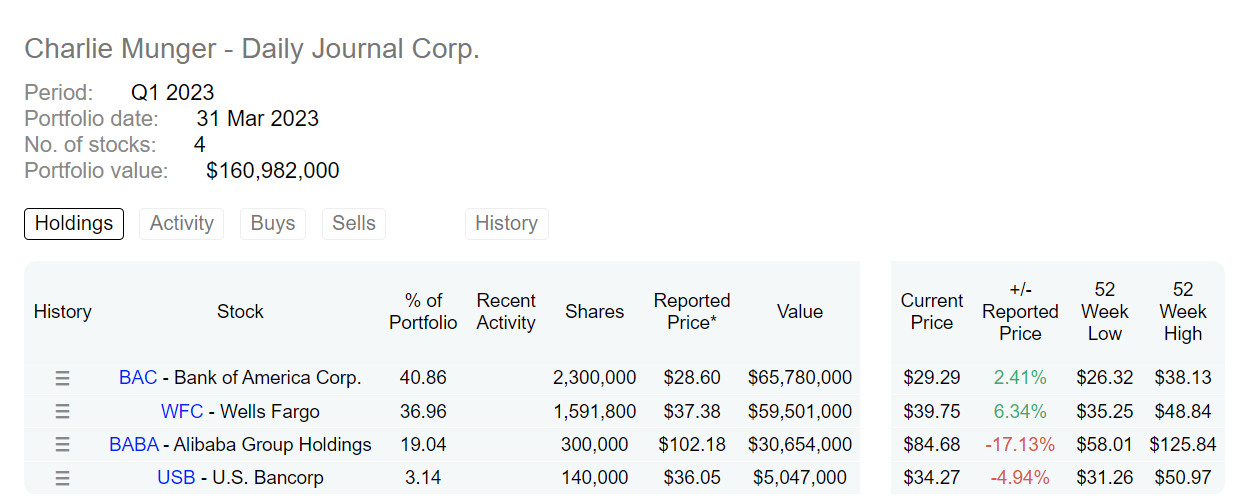This screenshot has height=501, width=1244.
Task: Open history icon for Wells Fargo row
Action: [62, 411]
